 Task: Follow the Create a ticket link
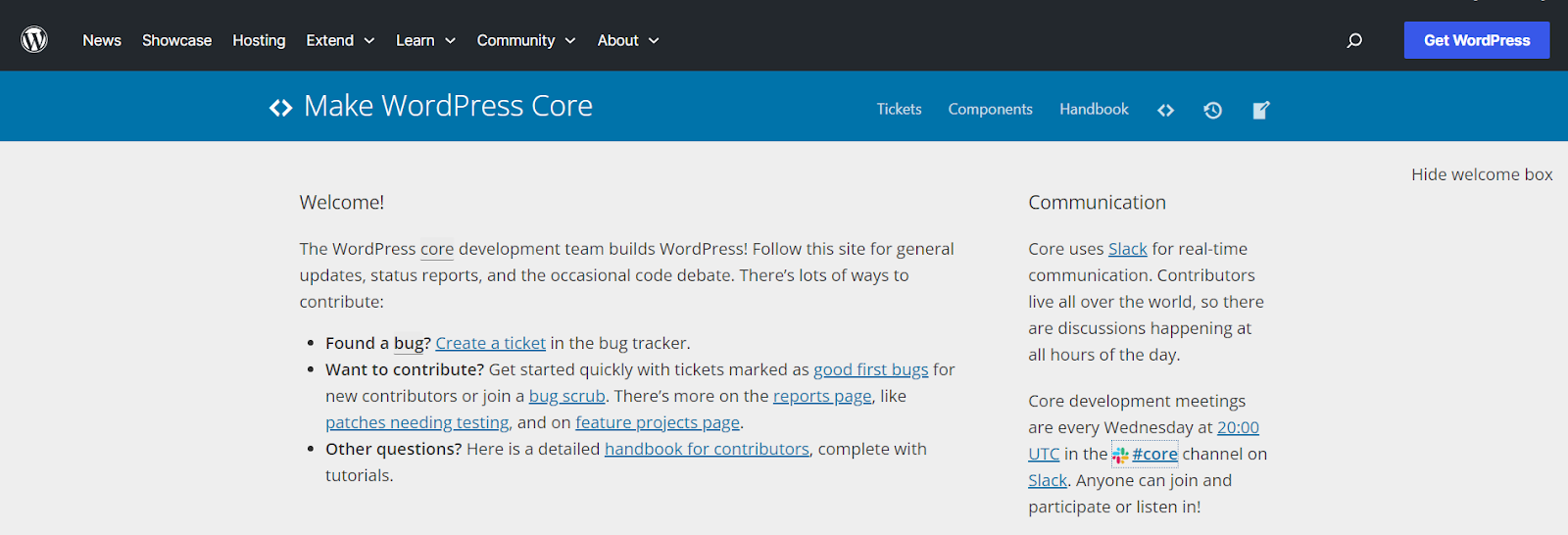(490, 343)
